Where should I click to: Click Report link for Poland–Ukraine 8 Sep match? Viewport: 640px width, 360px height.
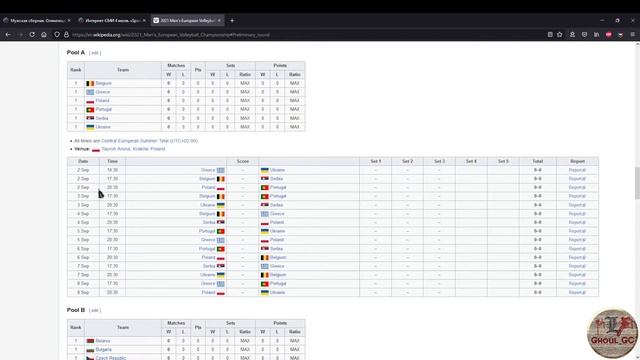point(577,292)
